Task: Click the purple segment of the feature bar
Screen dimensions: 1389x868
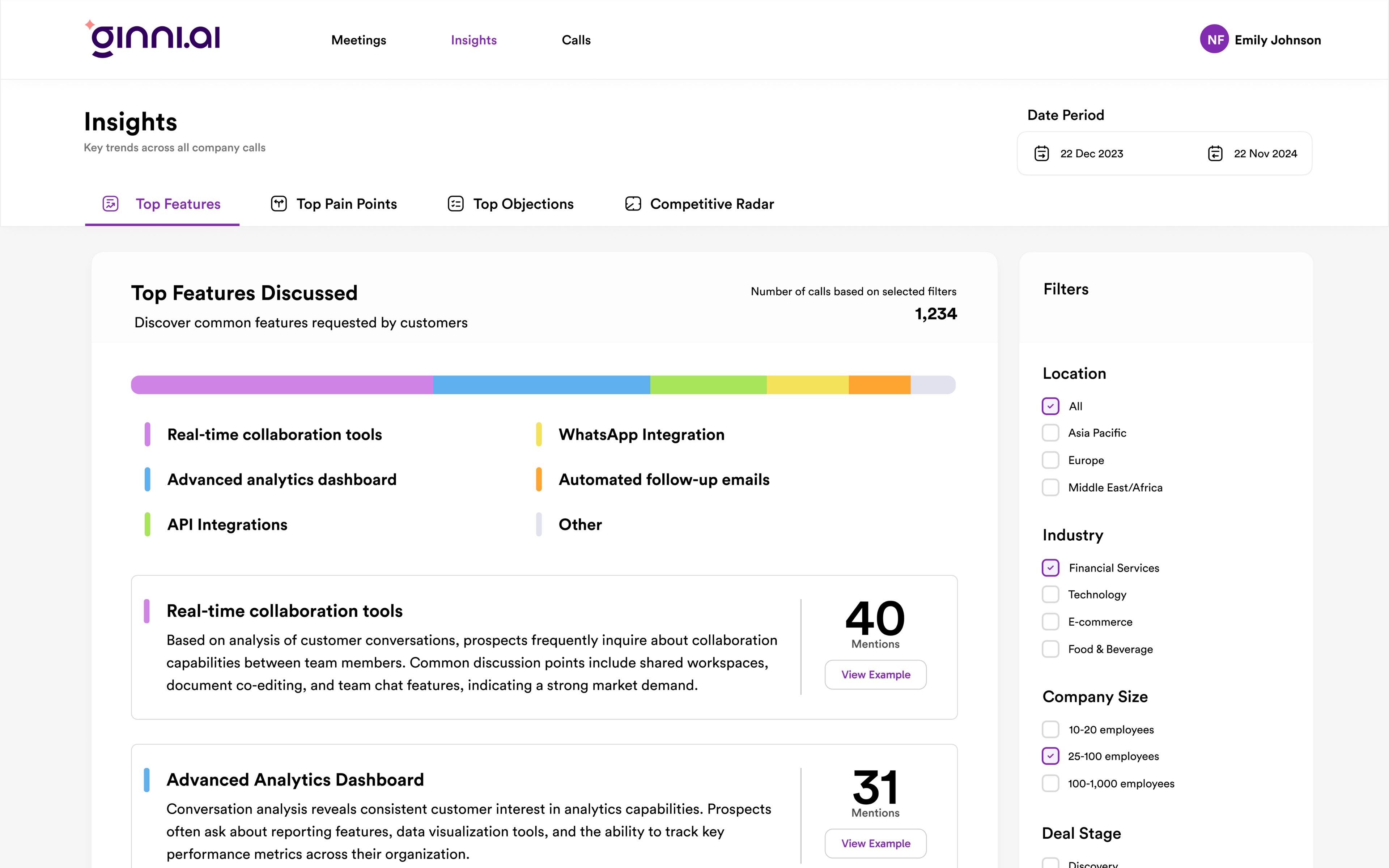Action: 281,384
